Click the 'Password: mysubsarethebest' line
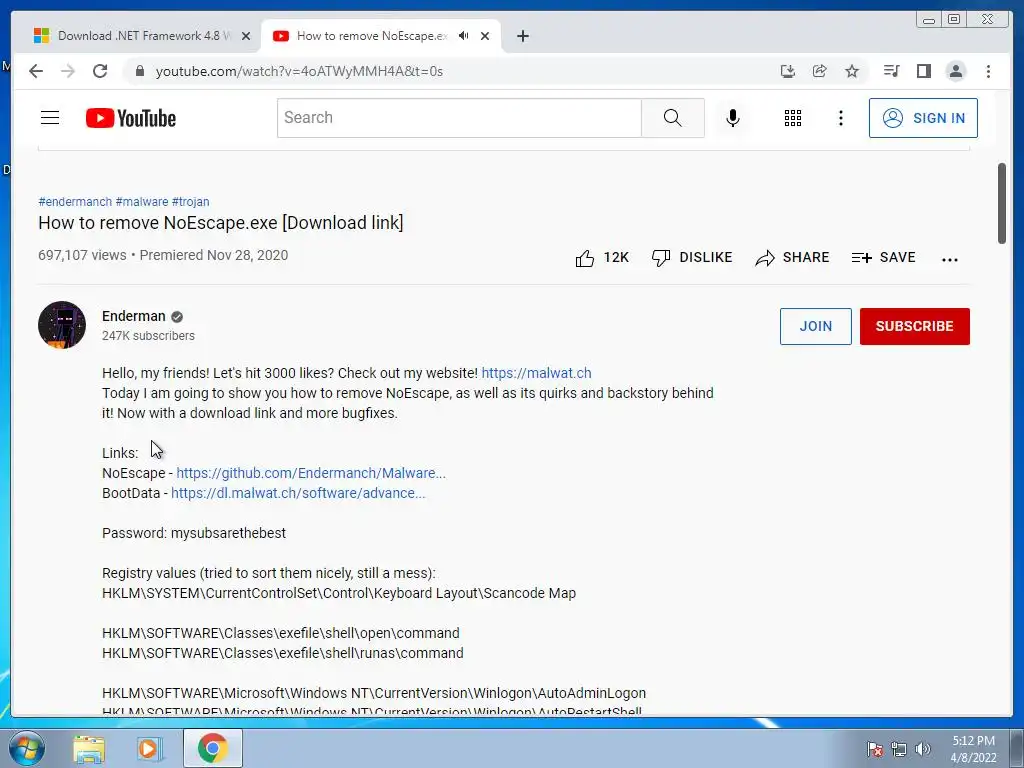Image resolution: width=1024 pixels, height=768 pixels. pos(194,533)
